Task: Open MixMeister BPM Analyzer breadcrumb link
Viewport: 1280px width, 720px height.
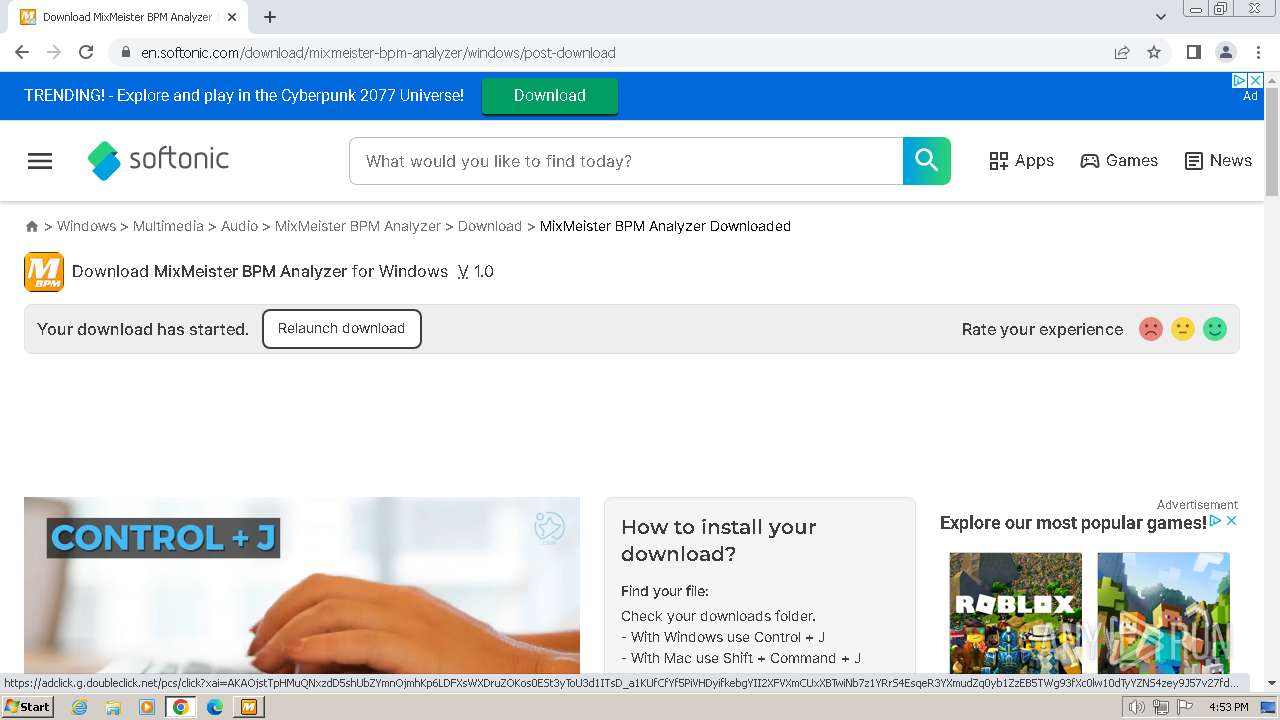Action: click(358, 226)
